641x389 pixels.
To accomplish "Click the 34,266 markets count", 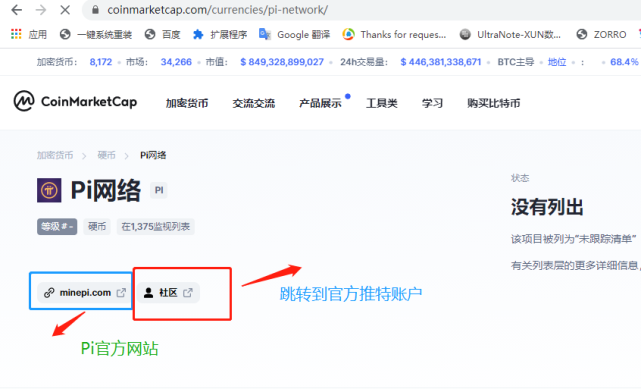I will pyautogui.click(x=176, y=62).
